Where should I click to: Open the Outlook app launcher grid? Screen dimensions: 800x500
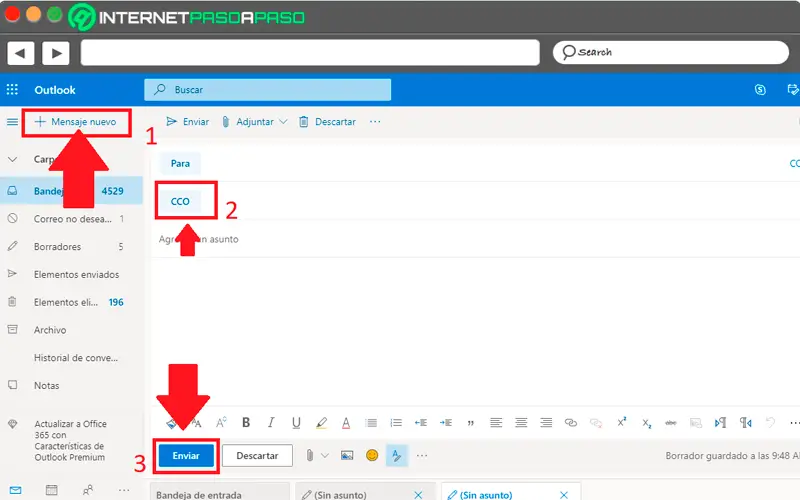(12, 90)
